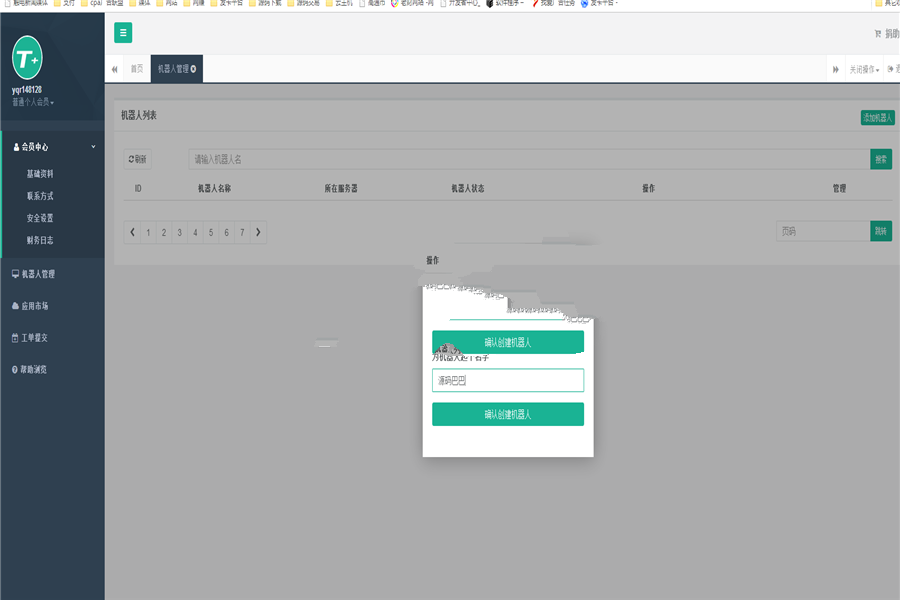Image resolution: width=900 pixels, height=600 pixels.
Task: Open 财务日志 in the sidebar
Action: coord(40,240)
